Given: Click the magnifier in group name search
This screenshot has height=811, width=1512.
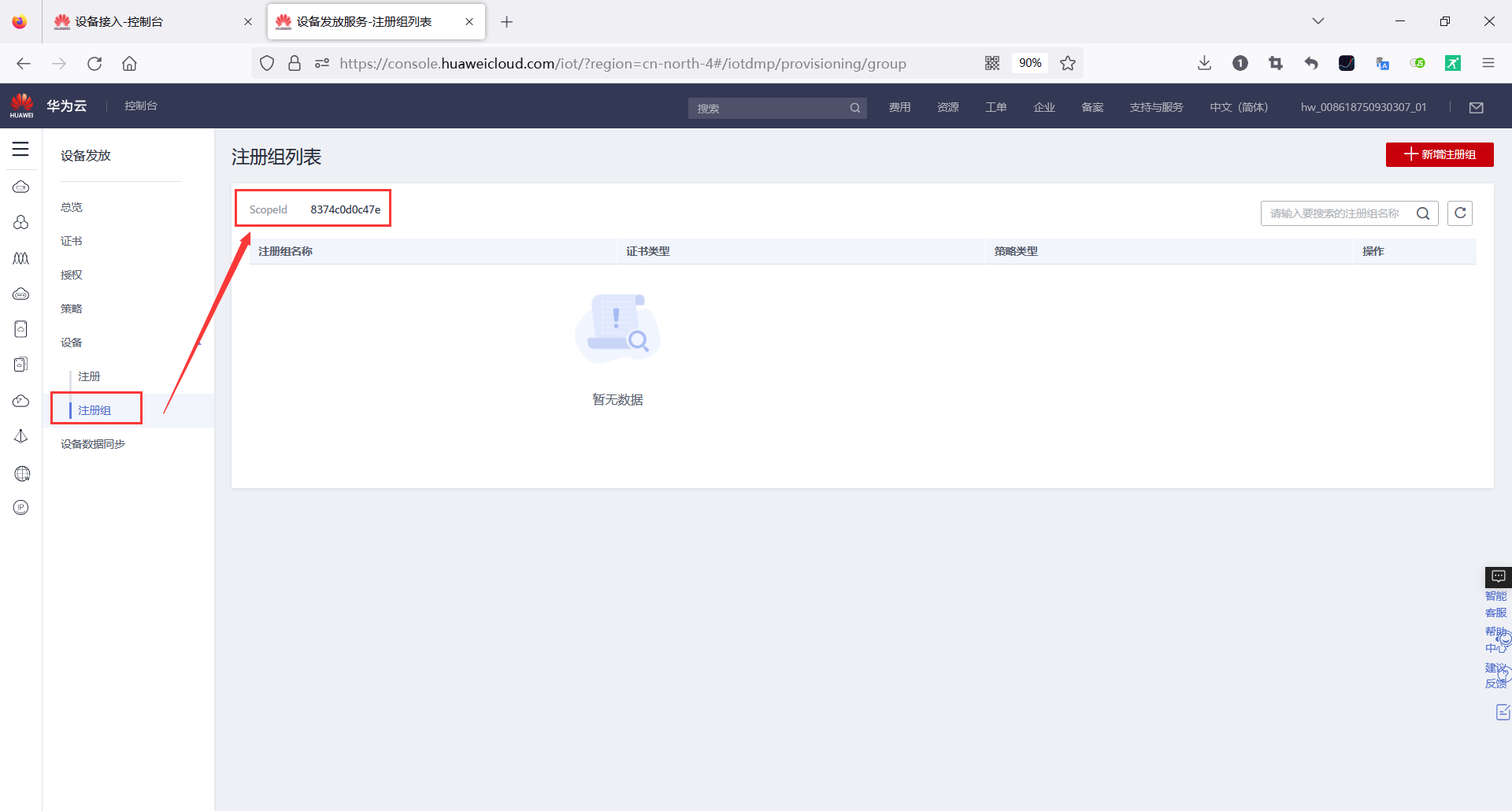Looking at the screenshot, I should [x=1423, y=213].
